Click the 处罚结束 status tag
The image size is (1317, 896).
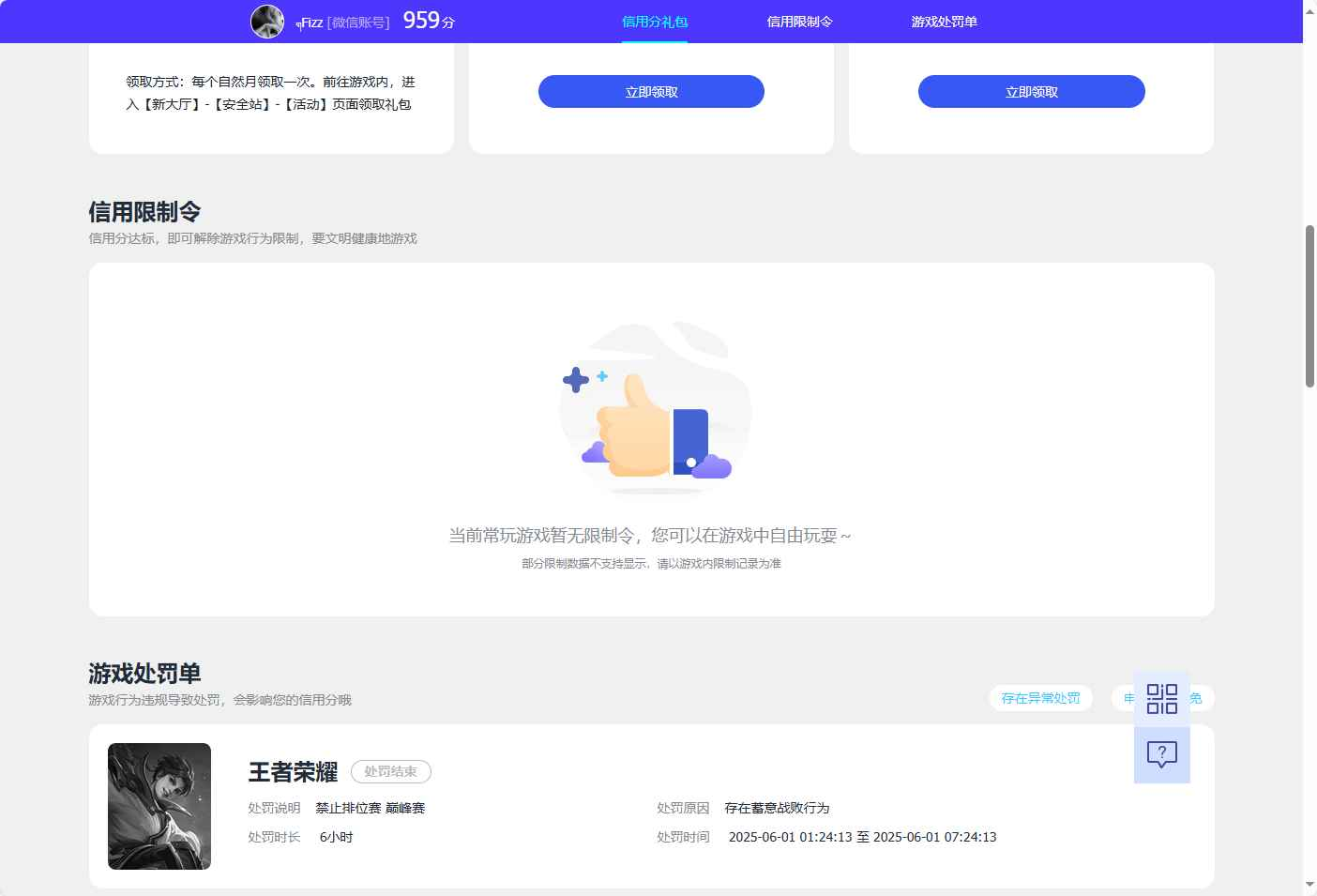point(391,771)
